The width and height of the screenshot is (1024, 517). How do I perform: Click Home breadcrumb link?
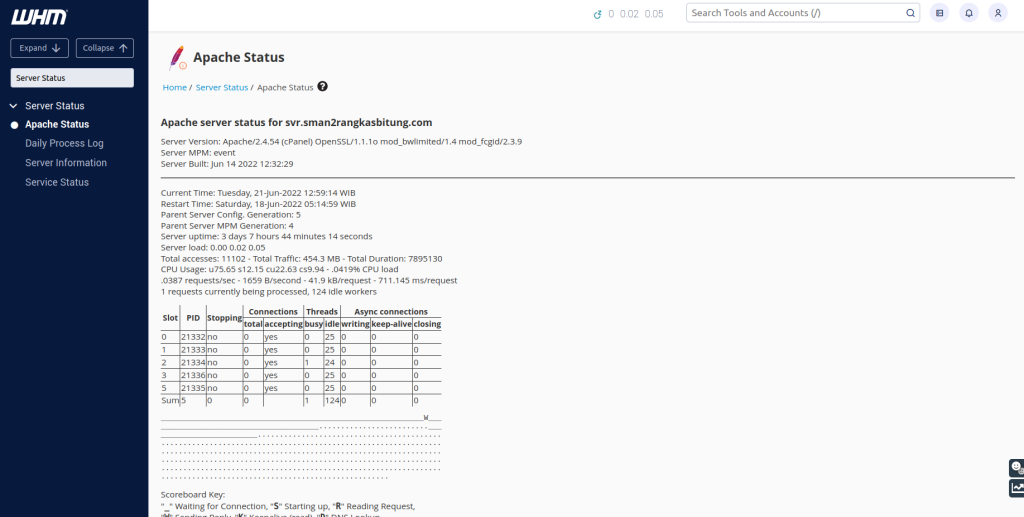click(x=174, y=88)
